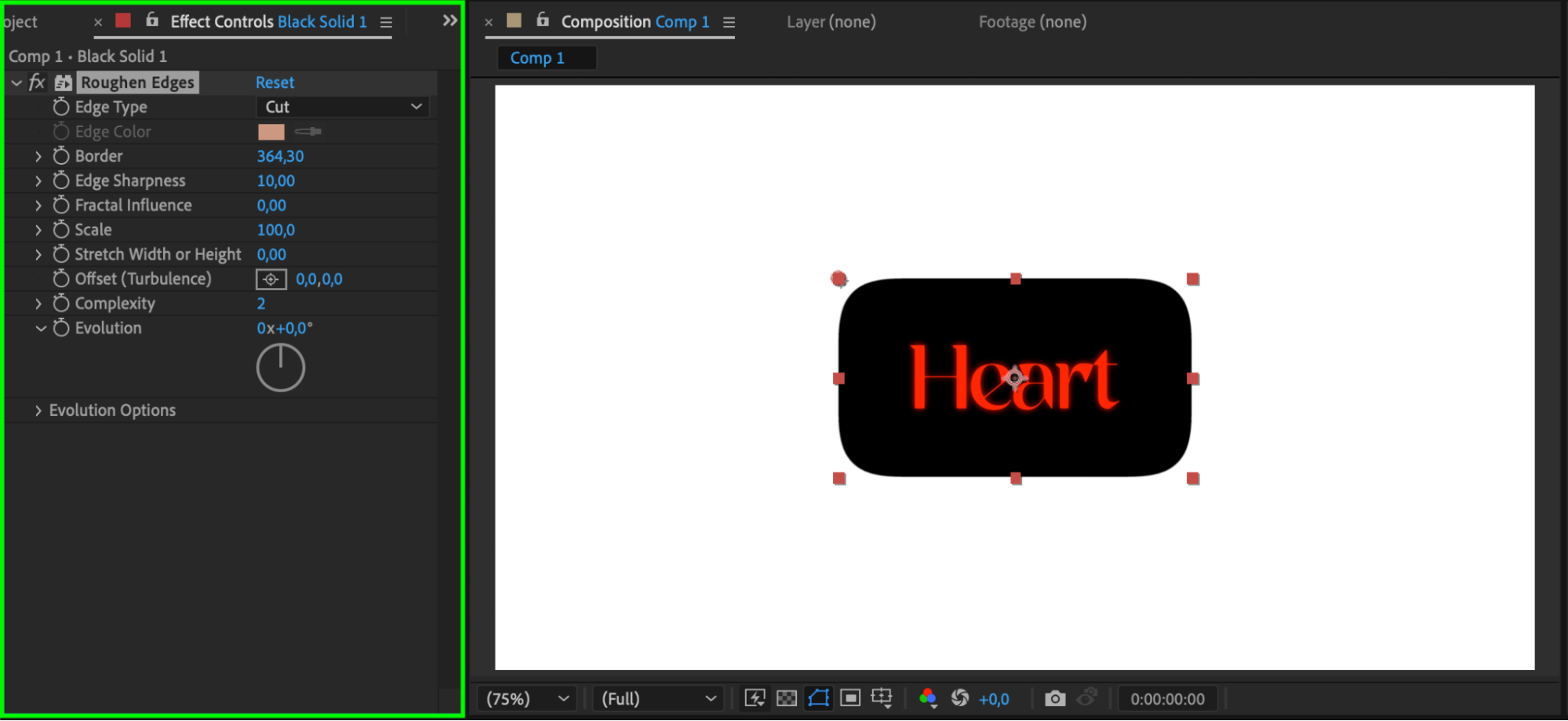Toggle the Roughen Edges fx switch

tap(36, 82)
